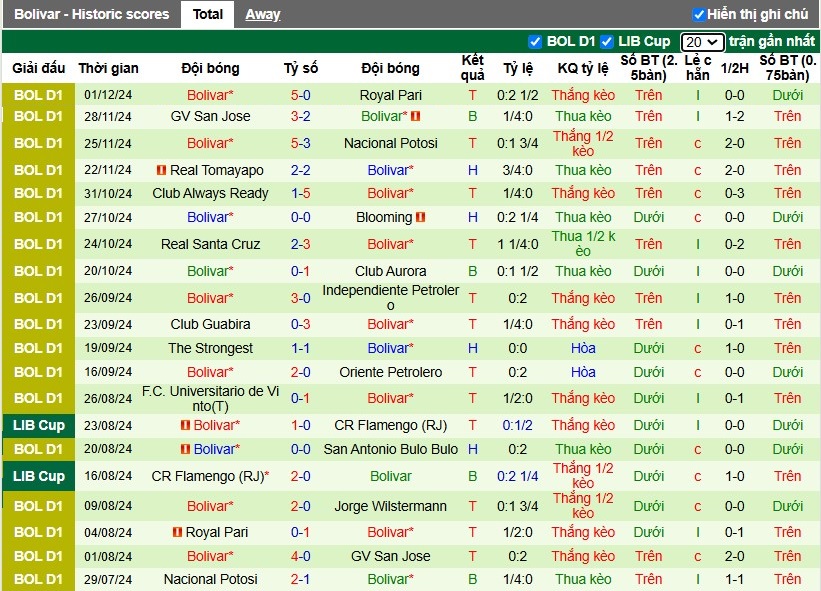This screenshot has height=591, width=821.
Task: Click red card icon beside Bolivar on 23/08/24
Action: (x=185, y=425)
